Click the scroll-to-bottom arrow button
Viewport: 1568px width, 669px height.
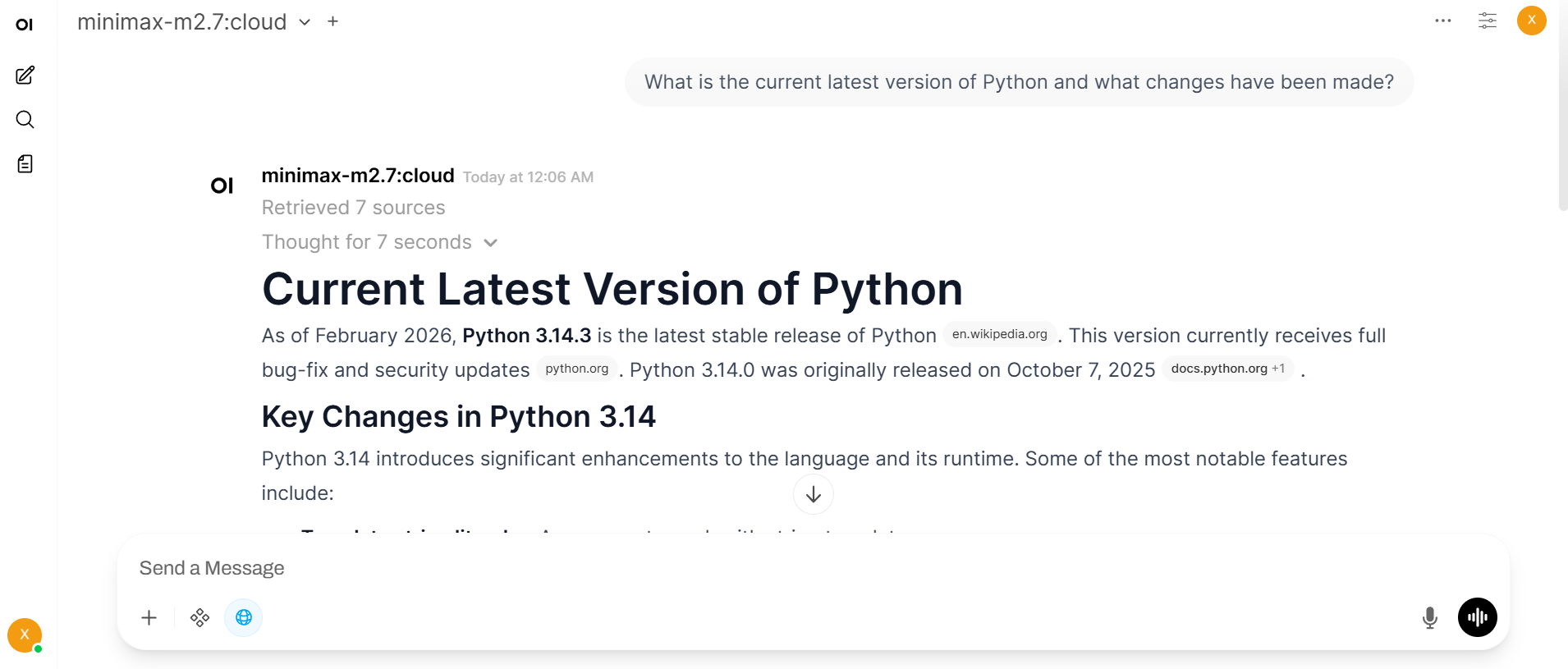tap(814, 494)
